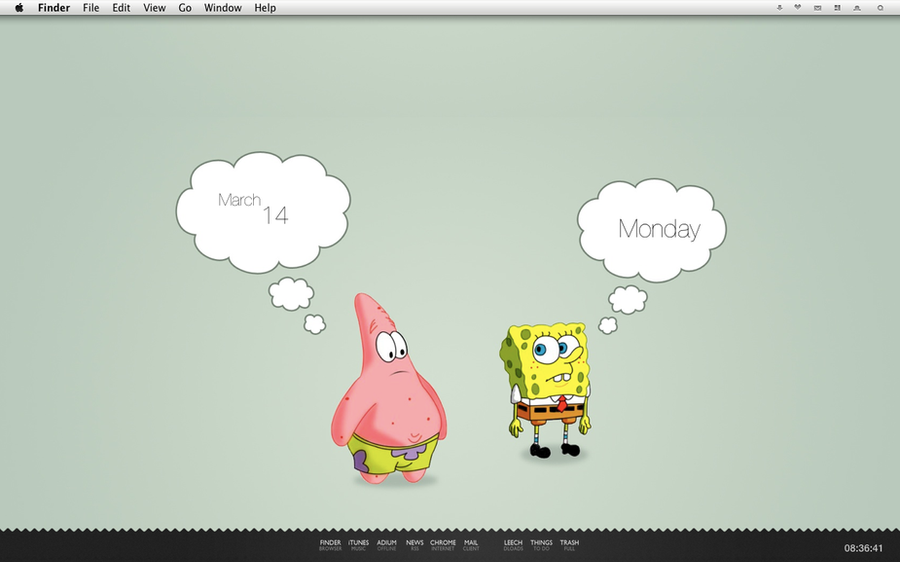
Task: Open Leech Dloads dock item
Action: tap(513, 545)
